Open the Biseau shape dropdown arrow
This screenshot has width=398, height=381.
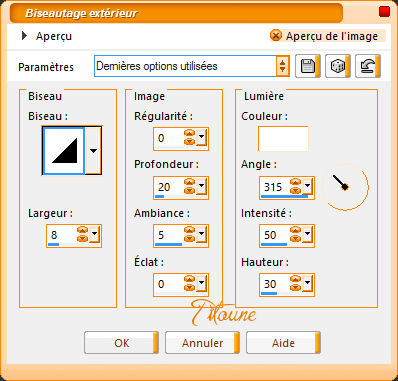click(x=93, y=151)
